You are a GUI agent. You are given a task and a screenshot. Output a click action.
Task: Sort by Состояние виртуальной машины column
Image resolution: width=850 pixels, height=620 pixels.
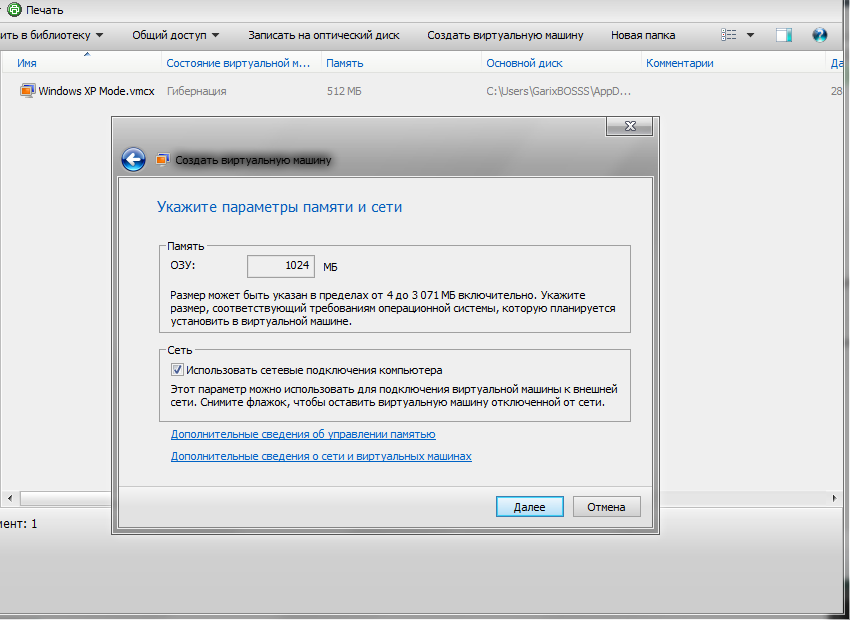[241, 63]
